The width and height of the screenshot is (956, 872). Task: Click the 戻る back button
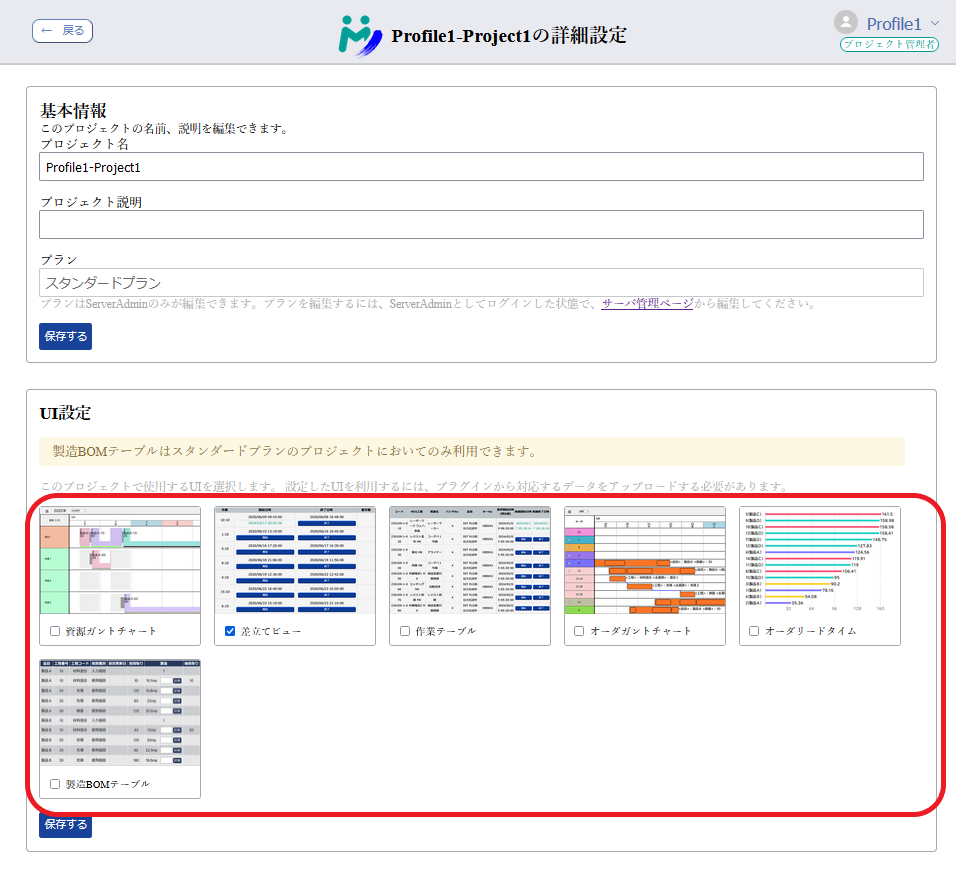pyautogui.click(x=62, y=31)
